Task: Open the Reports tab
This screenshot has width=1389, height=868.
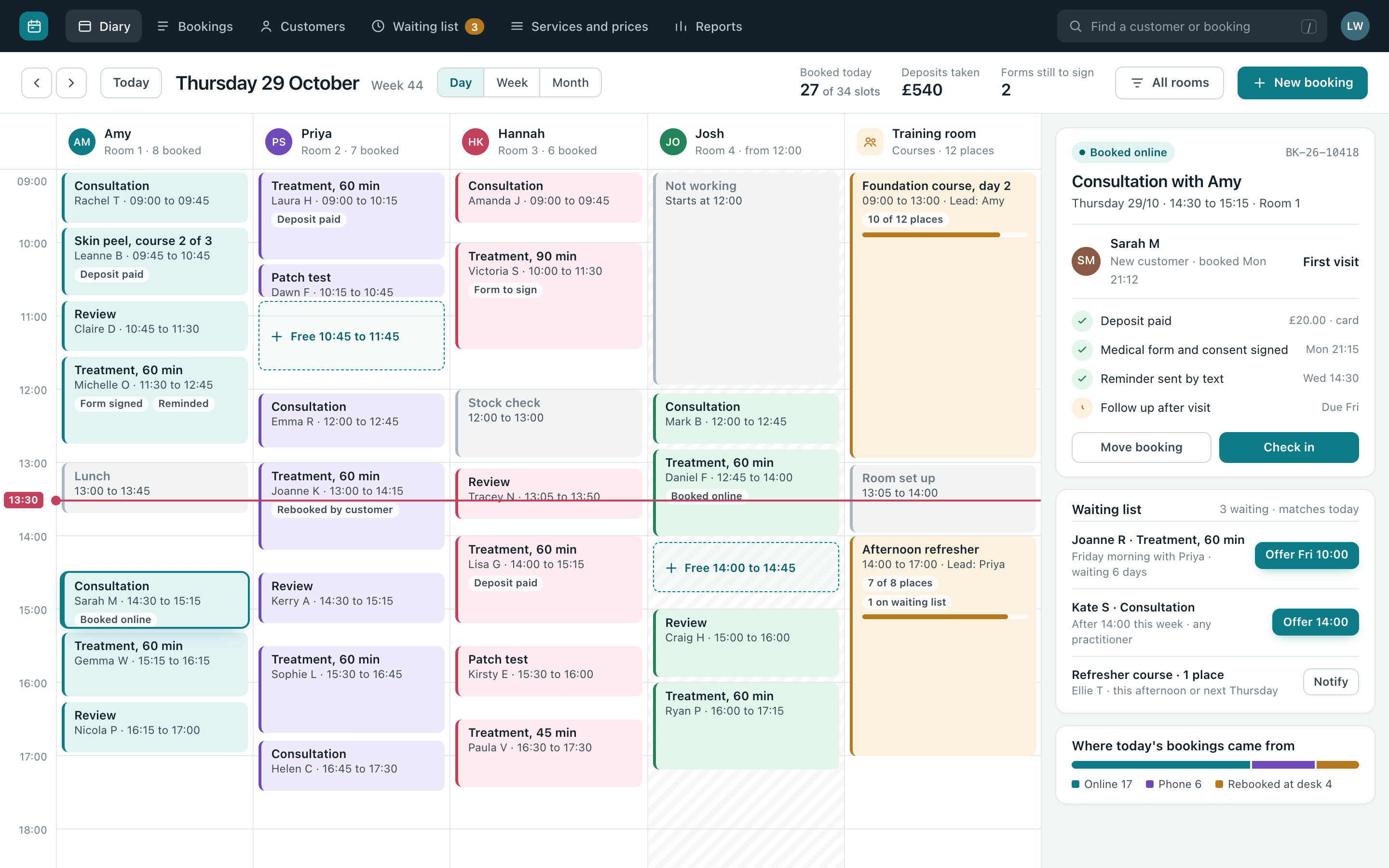Action: point(708,27)
